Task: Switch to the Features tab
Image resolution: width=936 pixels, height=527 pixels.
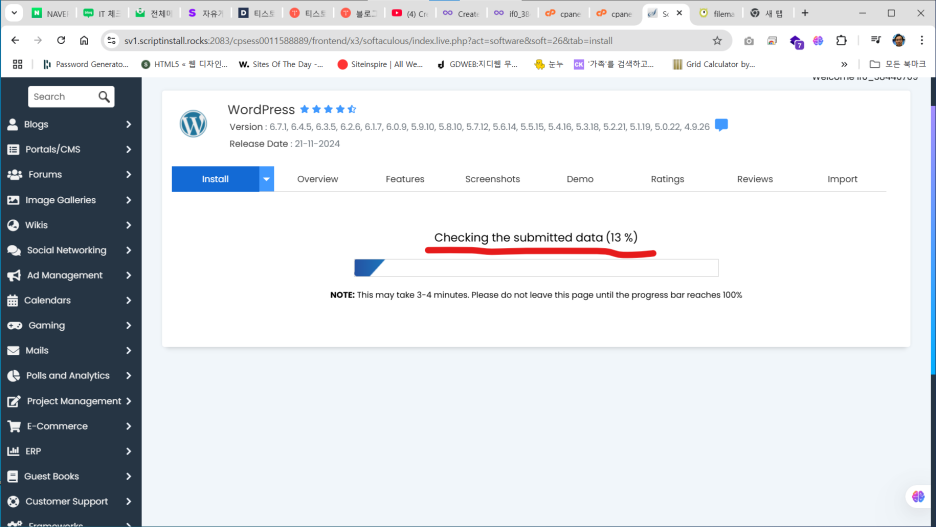Action: [405, 179]
